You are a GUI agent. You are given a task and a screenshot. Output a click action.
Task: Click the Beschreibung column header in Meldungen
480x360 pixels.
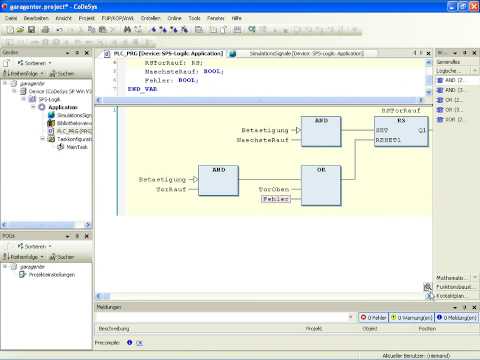pos(114,329)
